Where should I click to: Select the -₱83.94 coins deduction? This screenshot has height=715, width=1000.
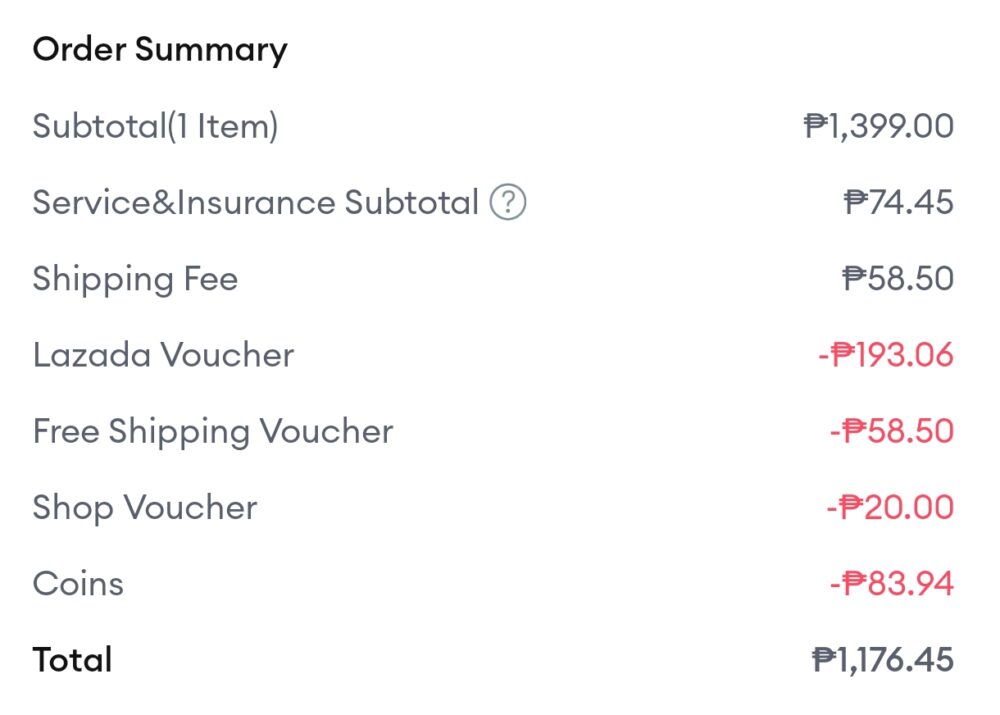click(x=891, y=584)
